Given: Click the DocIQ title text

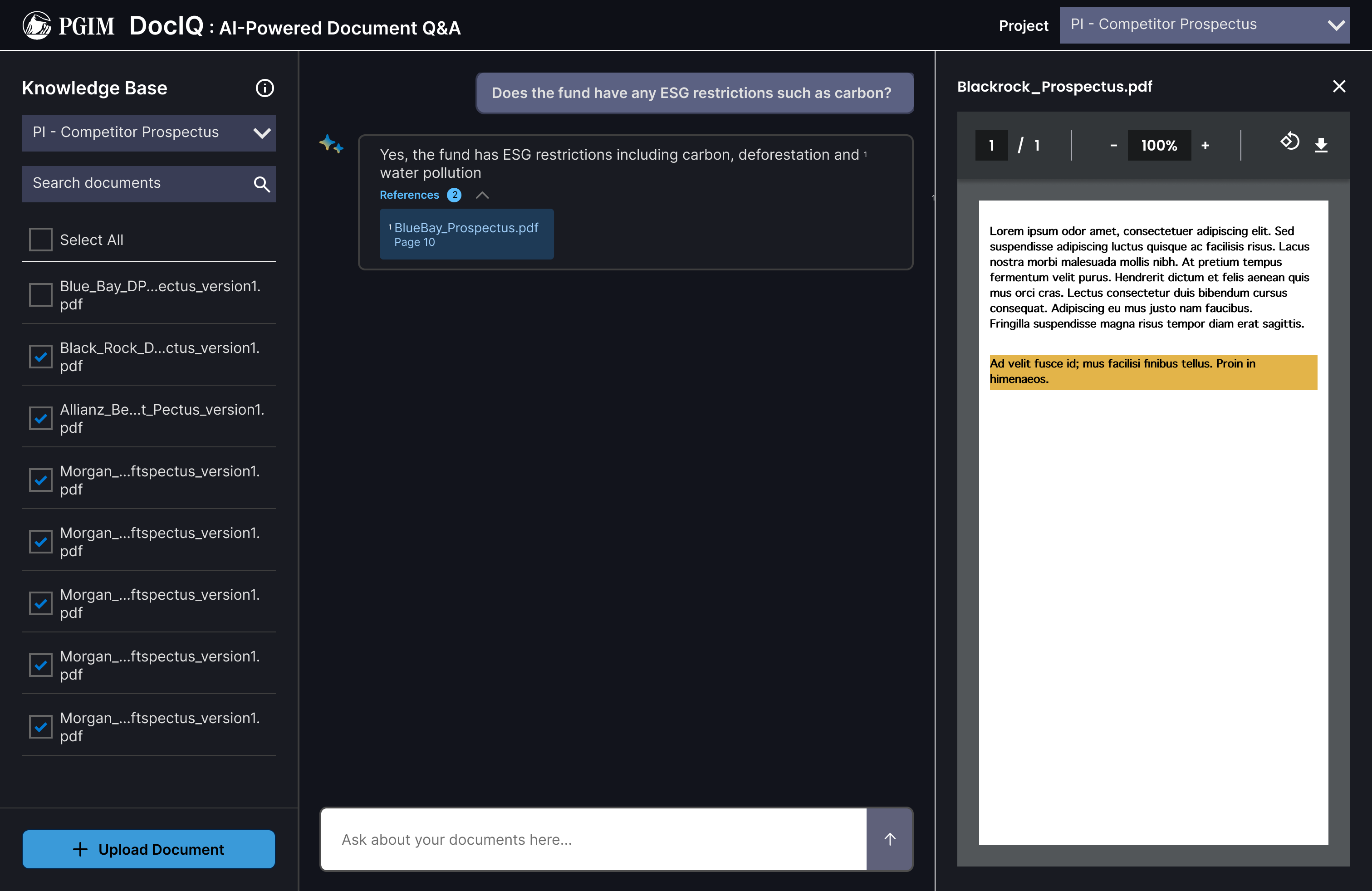Looking at the screenshot, I should tap(166, 25).
